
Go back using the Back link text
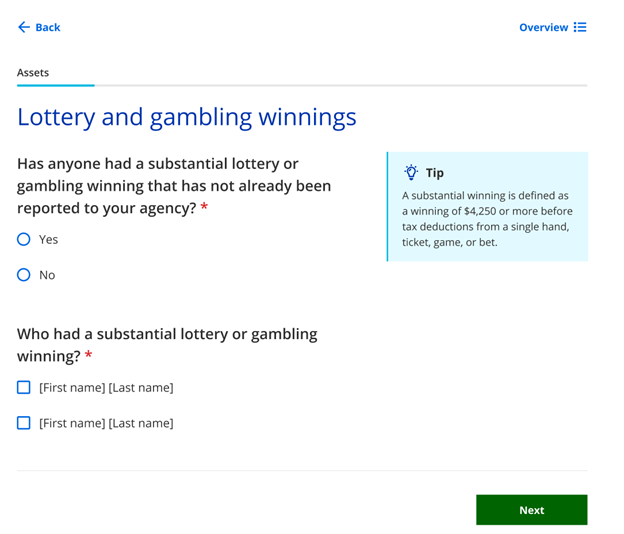pos(48,27)
